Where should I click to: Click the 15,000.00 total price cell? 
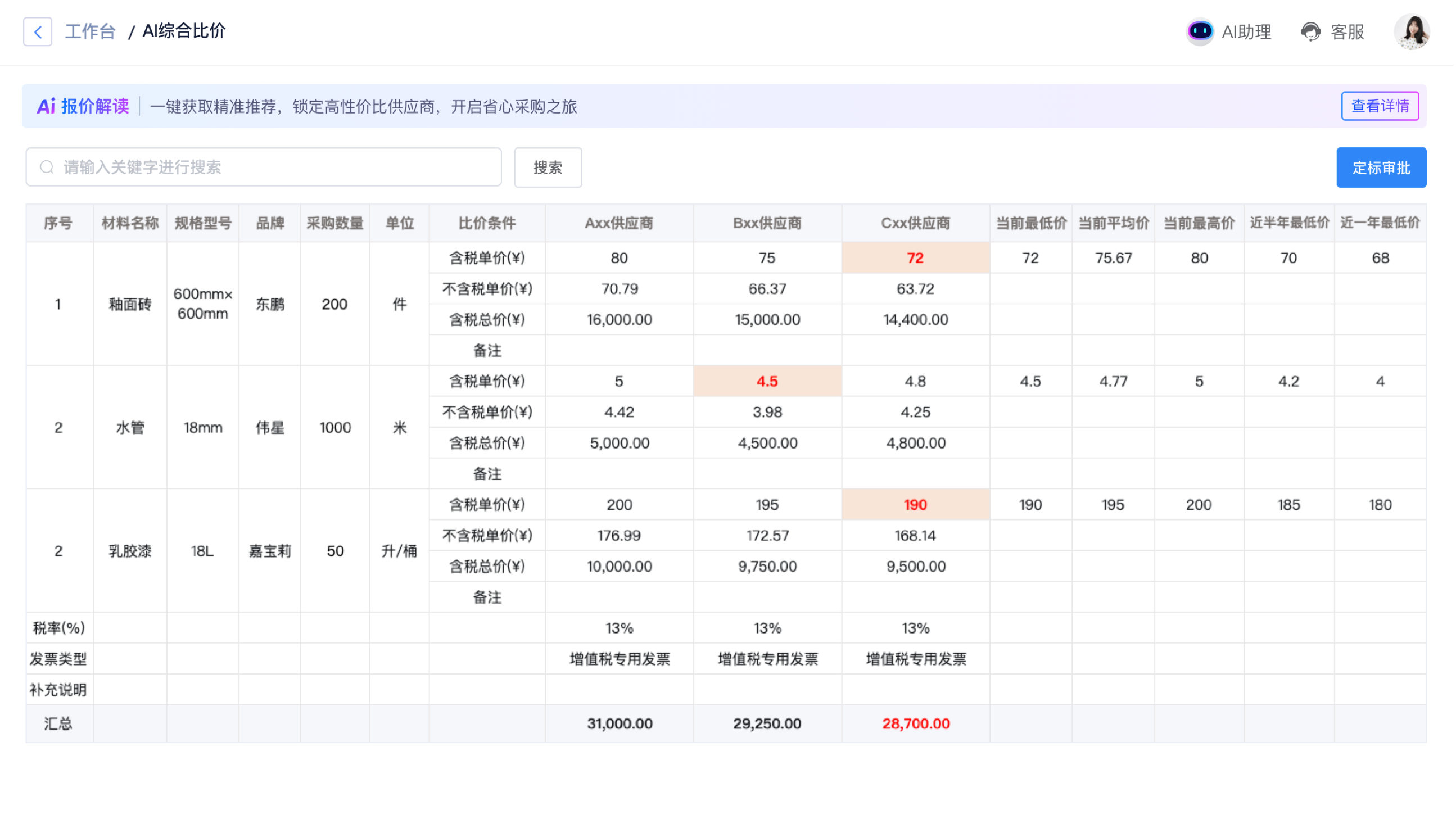(768, 320)
